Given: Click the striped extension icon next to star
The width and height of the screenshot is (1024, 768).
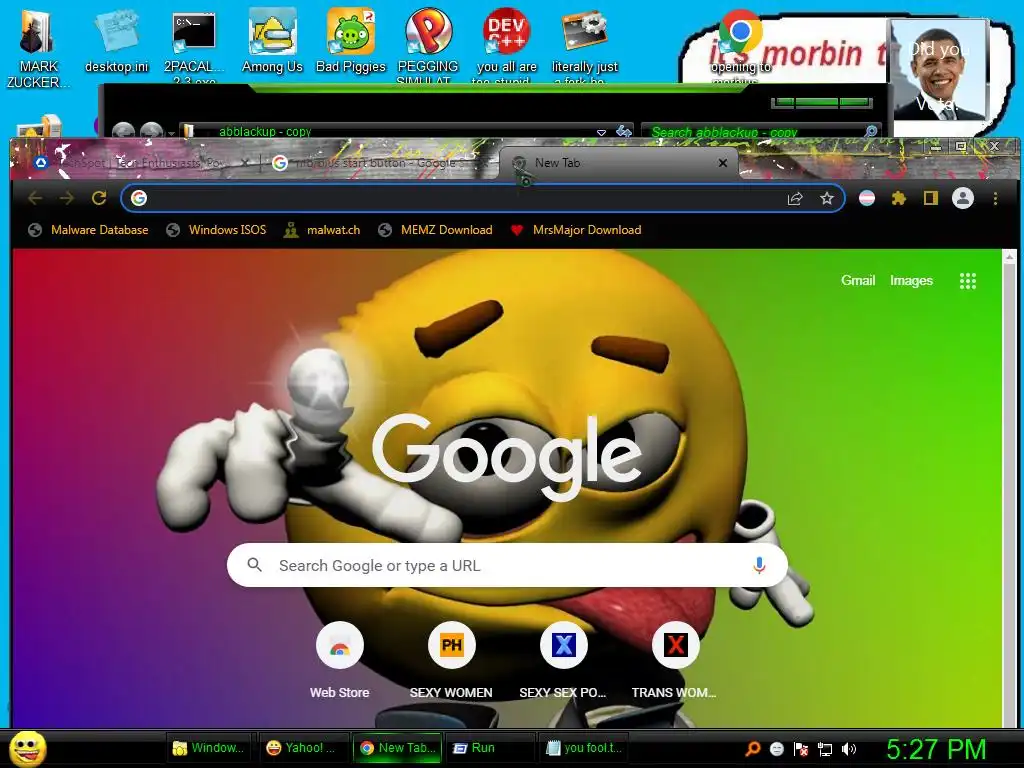Looking at the screenshot, I should click(x=867, y=198).
